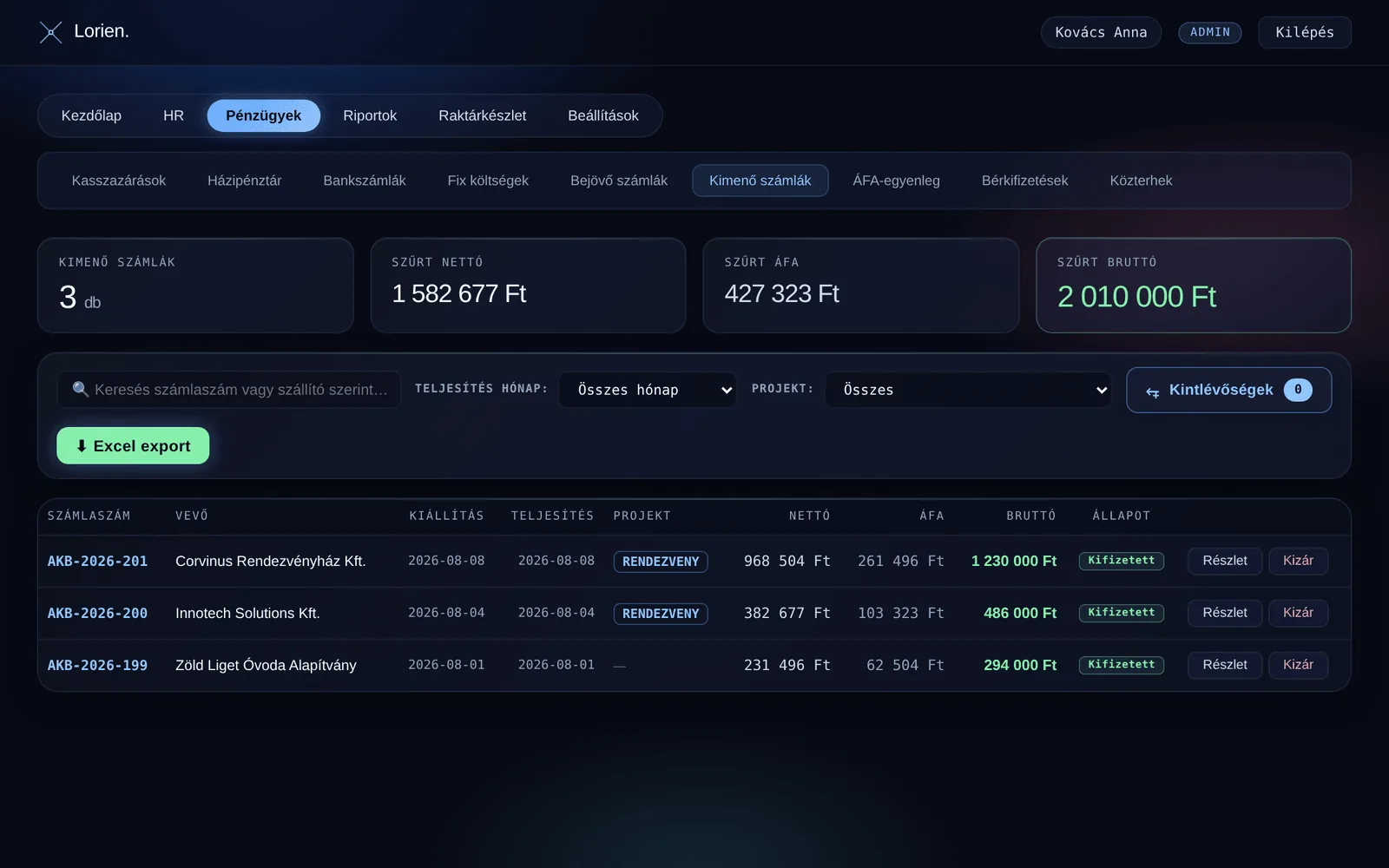
Task: Focus the invoice search input field
Action: click(229, 389)
